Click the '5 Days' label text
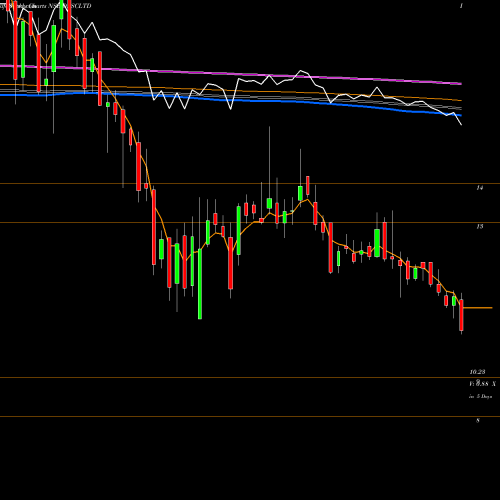Image resolution: width=500 pixels, height=500 pixels. click(484, 396)
